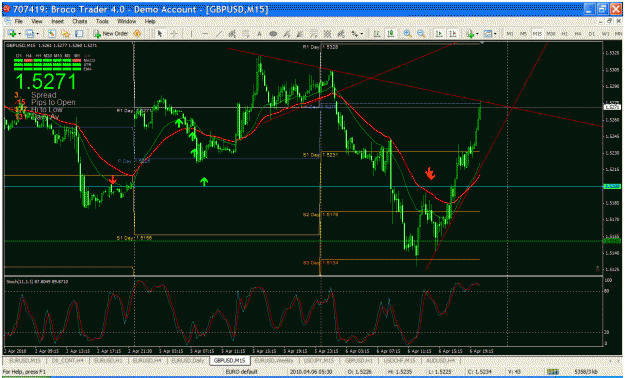
Task: Select the Fibonacci Retracement tool
Action: 246,34
